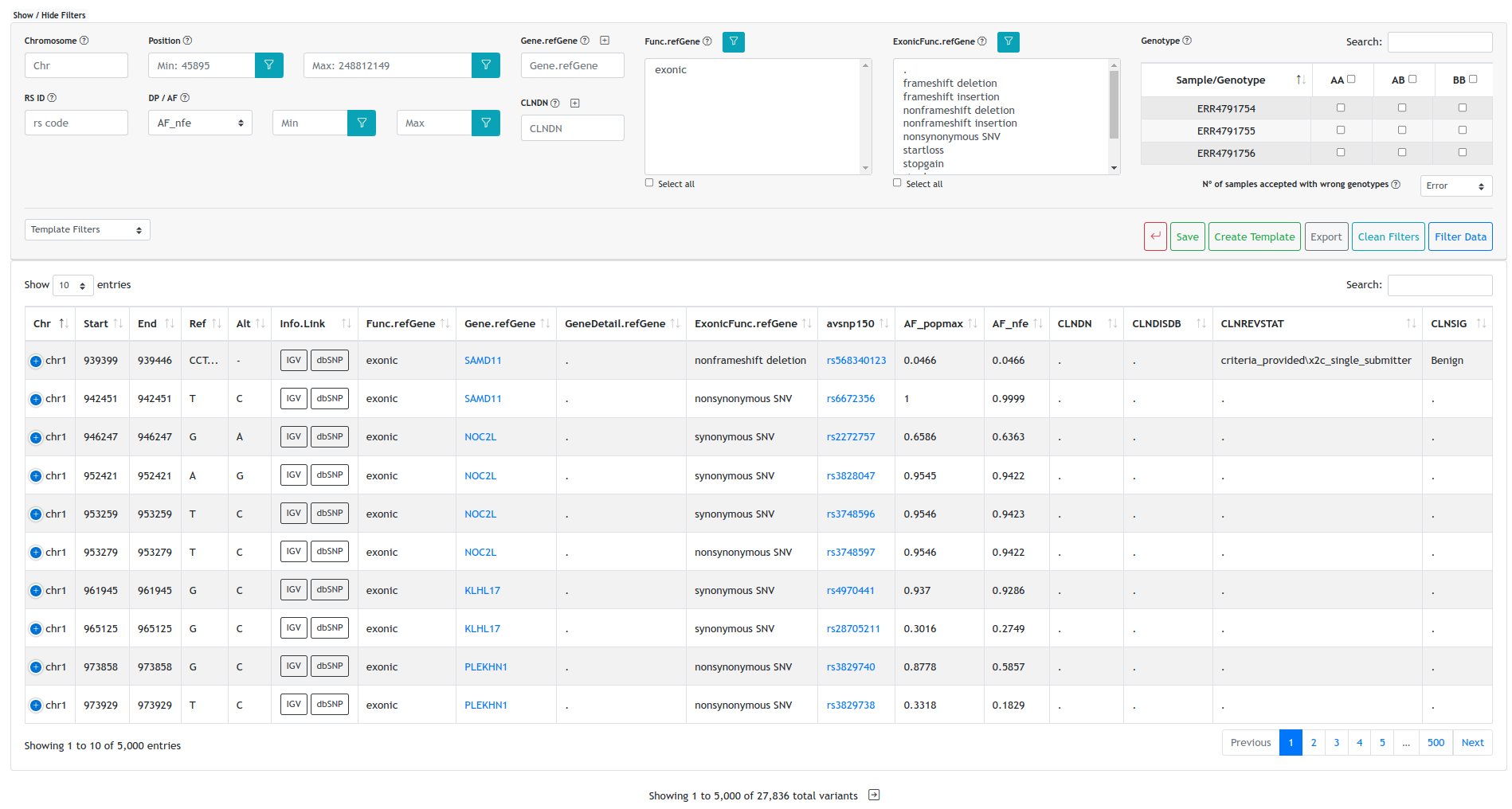The image size is (1512, 809).
Task: Click the red undo arrow button
Action: point(1154,236)
